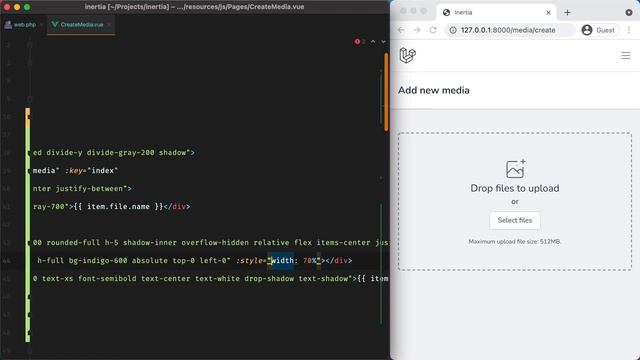640x360 pixels.
Task: Click 'item.file.name' expression in code
Action: coord(118,207)
